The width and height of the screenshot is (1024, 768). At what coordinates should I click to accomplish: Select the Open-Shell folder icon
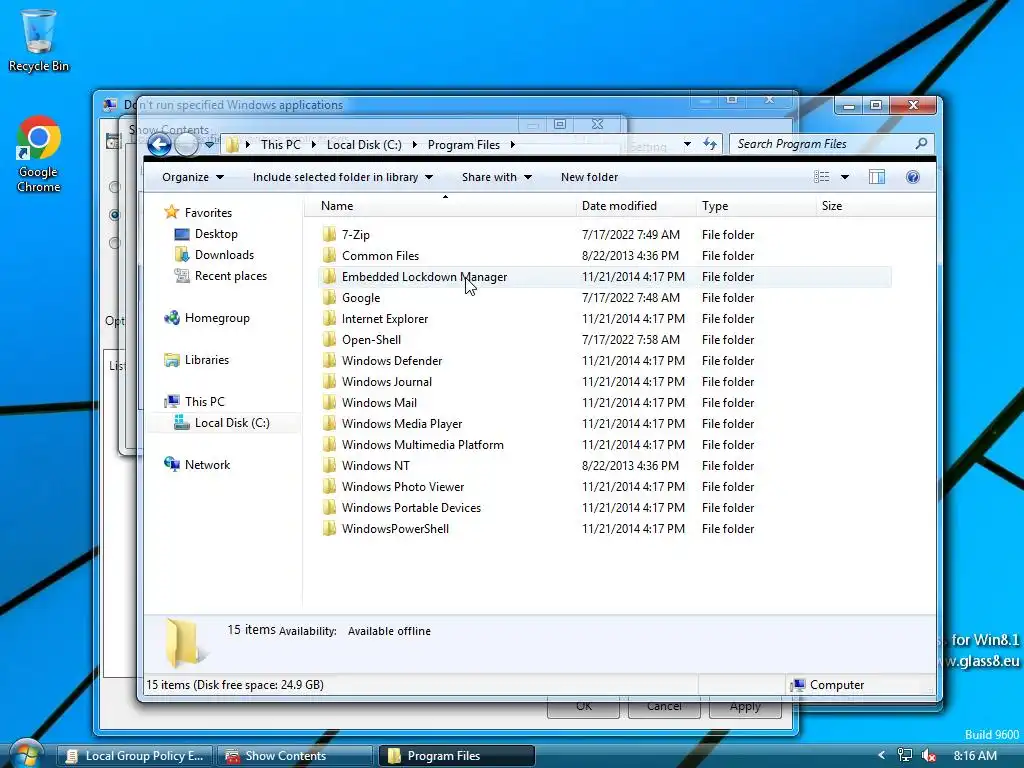(x=330, y=339)
